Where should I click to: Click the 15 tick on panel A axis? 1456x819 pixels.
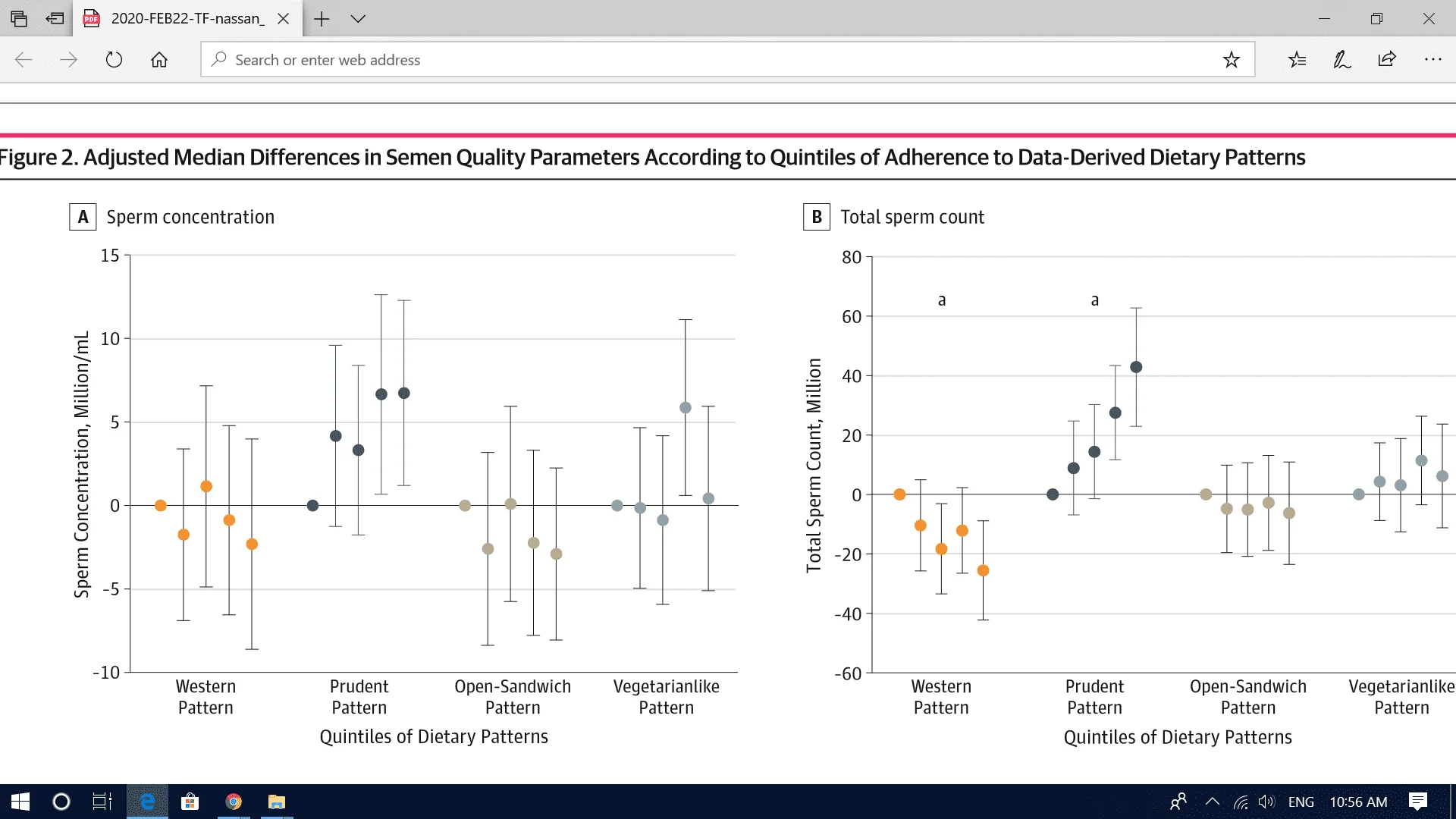click(110, 256)
